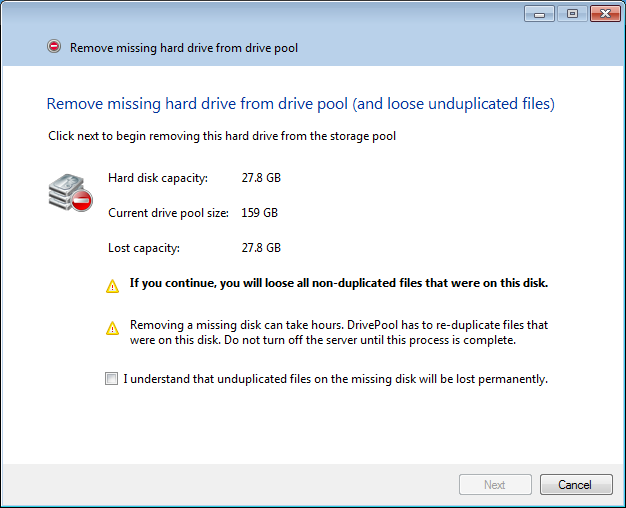Close the wizard window
Image resolution: width=626 pixels, height=508 pixels.
pos(603,14)
